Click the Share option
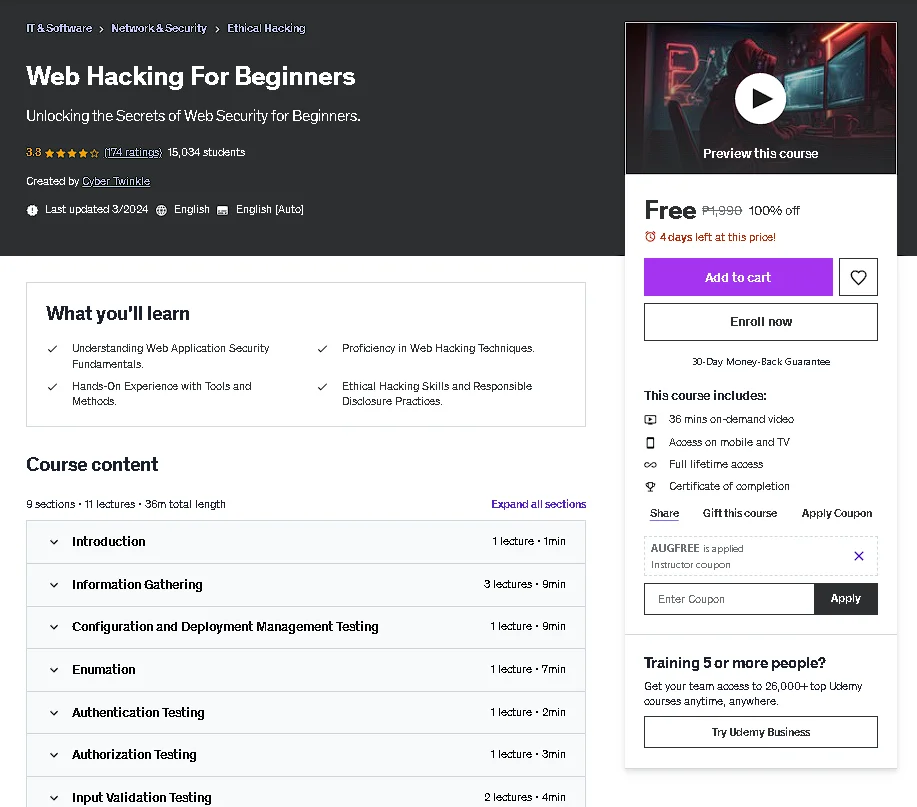917x807 pixels. [664, 513]
